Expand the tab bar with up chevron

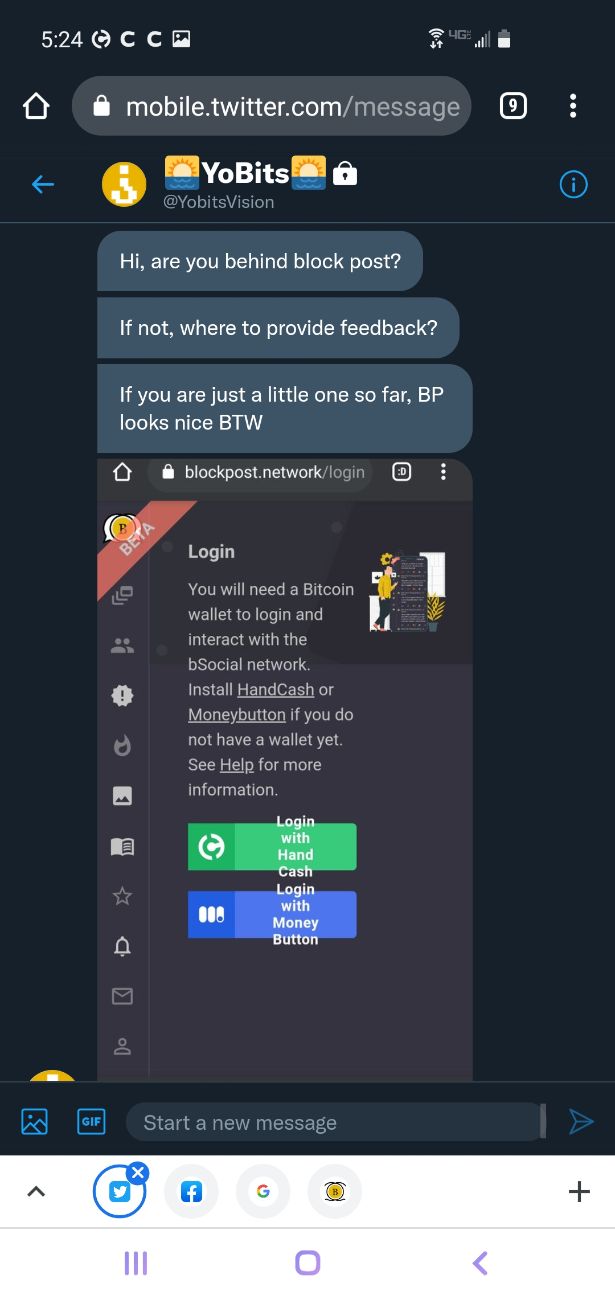click(x=36, y=1191)
